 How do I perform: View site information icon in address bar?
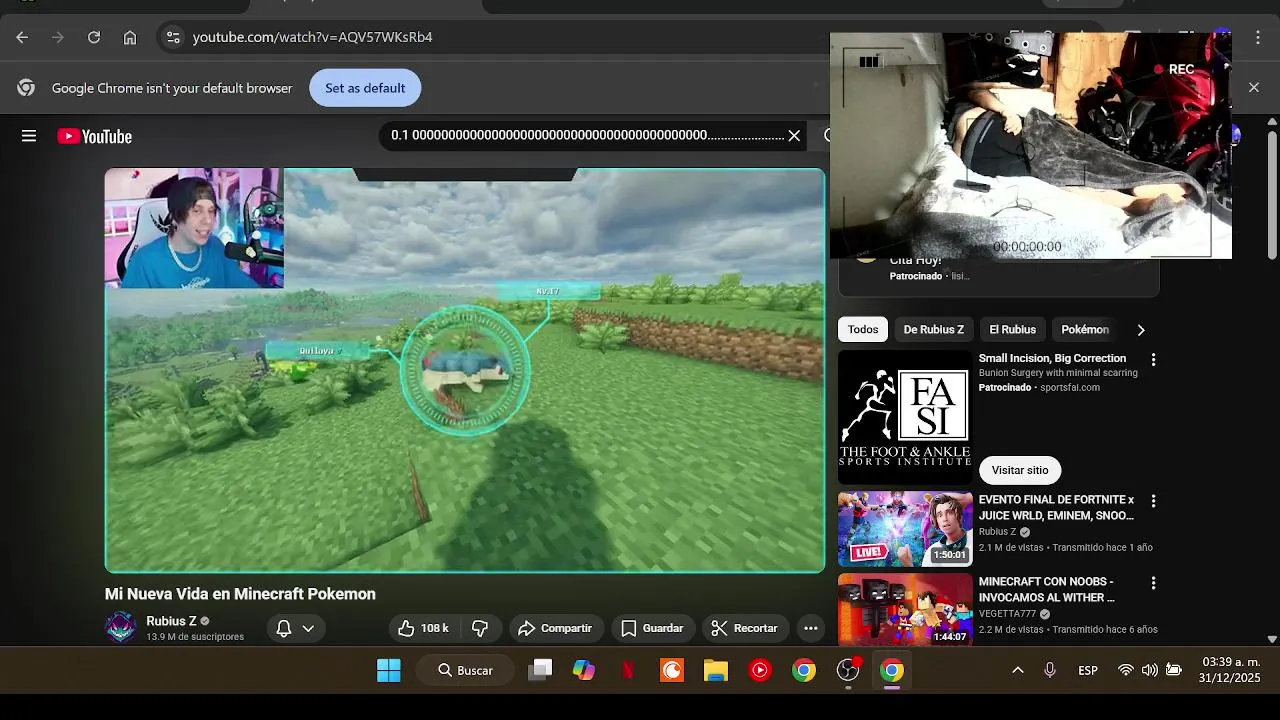point(173,37)
